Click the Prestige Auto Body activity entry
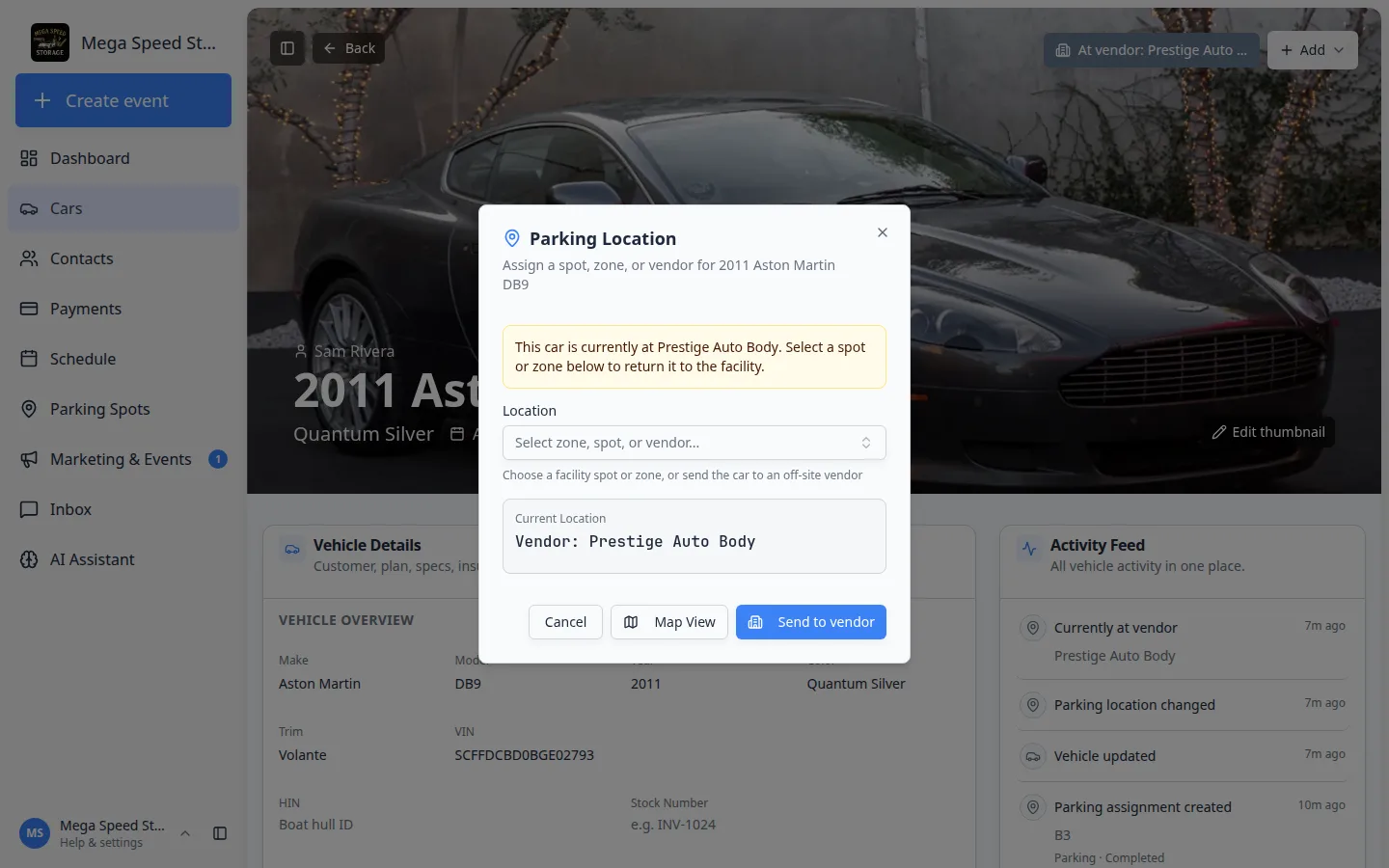The height and width of the screenshot is (868, 1389). (1115, 656)
